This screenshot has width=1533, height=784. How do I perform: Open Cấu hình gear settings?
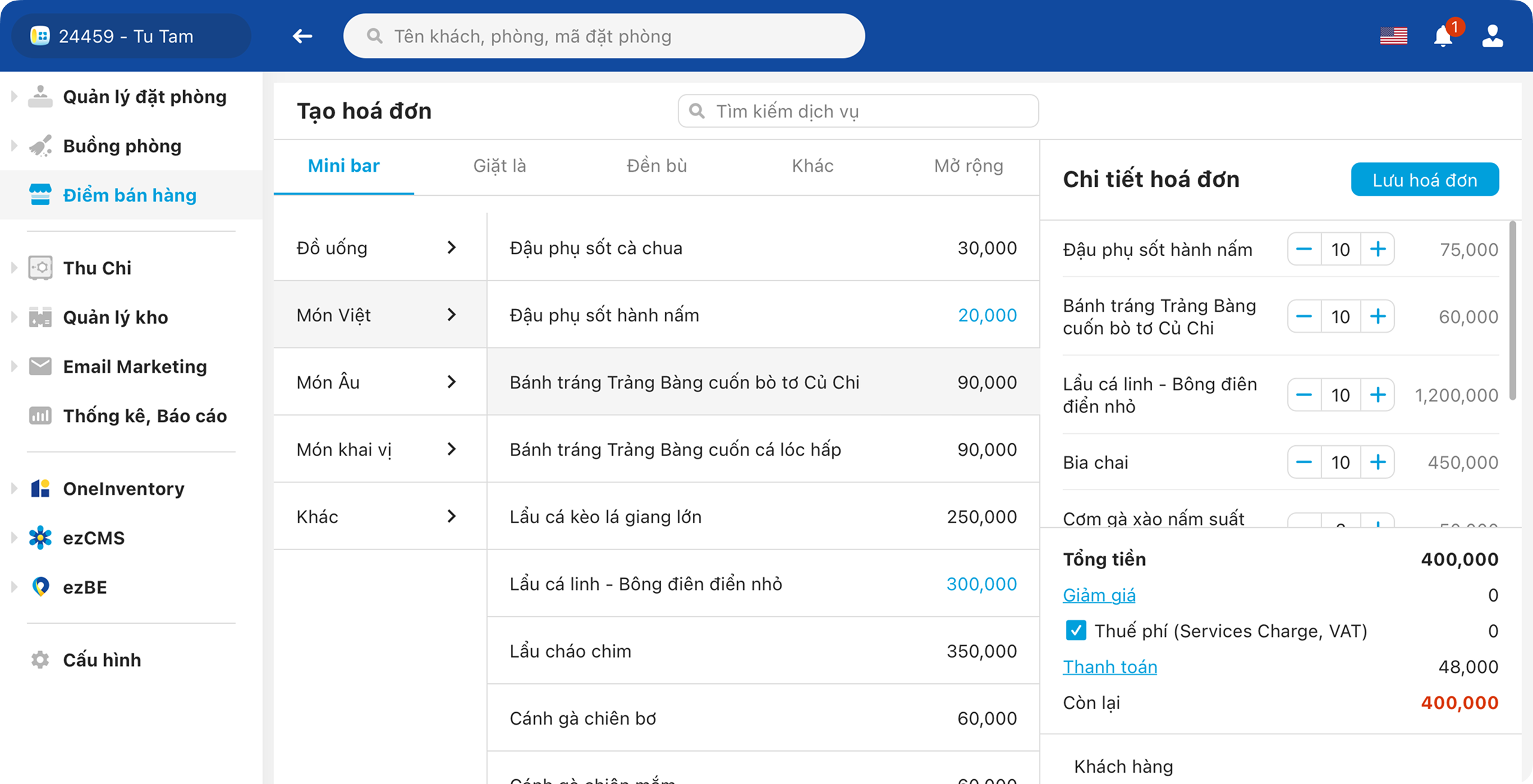(40, 660)
